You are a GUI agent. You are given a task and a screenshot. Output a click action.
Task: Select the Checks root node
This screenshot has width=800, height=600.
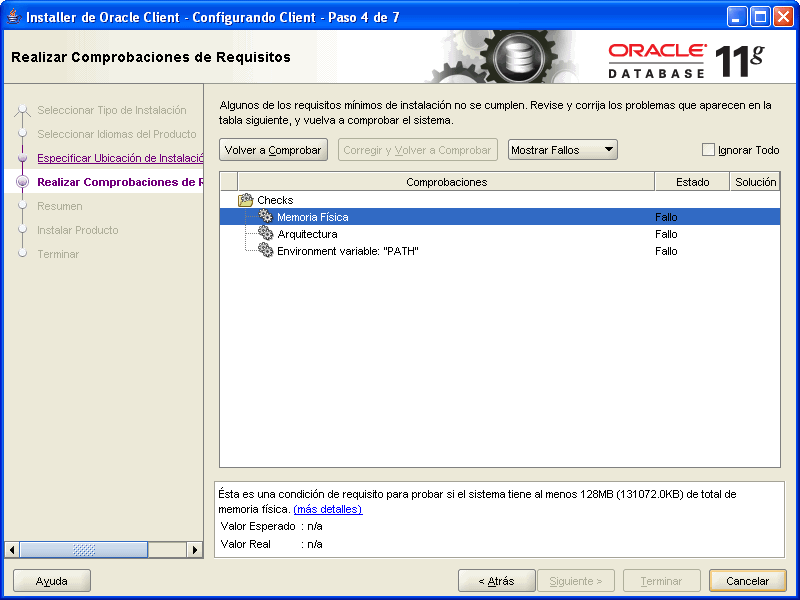click(x=275, y=200)
